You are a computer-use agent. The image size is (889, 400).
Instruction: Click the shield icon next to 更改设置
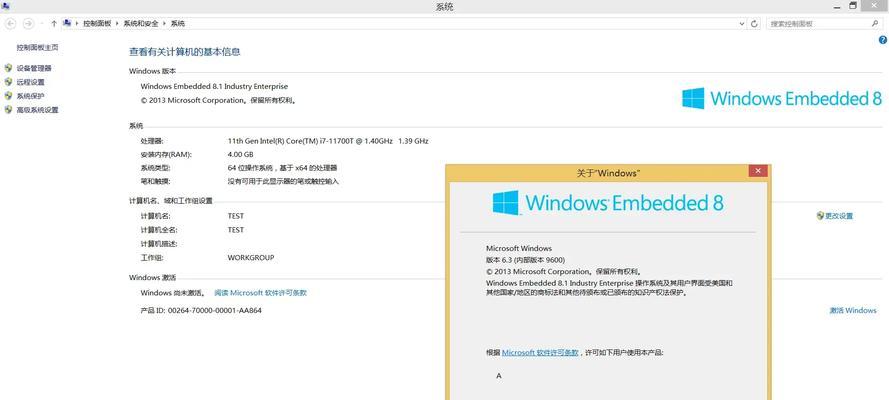tap(820, 216)
